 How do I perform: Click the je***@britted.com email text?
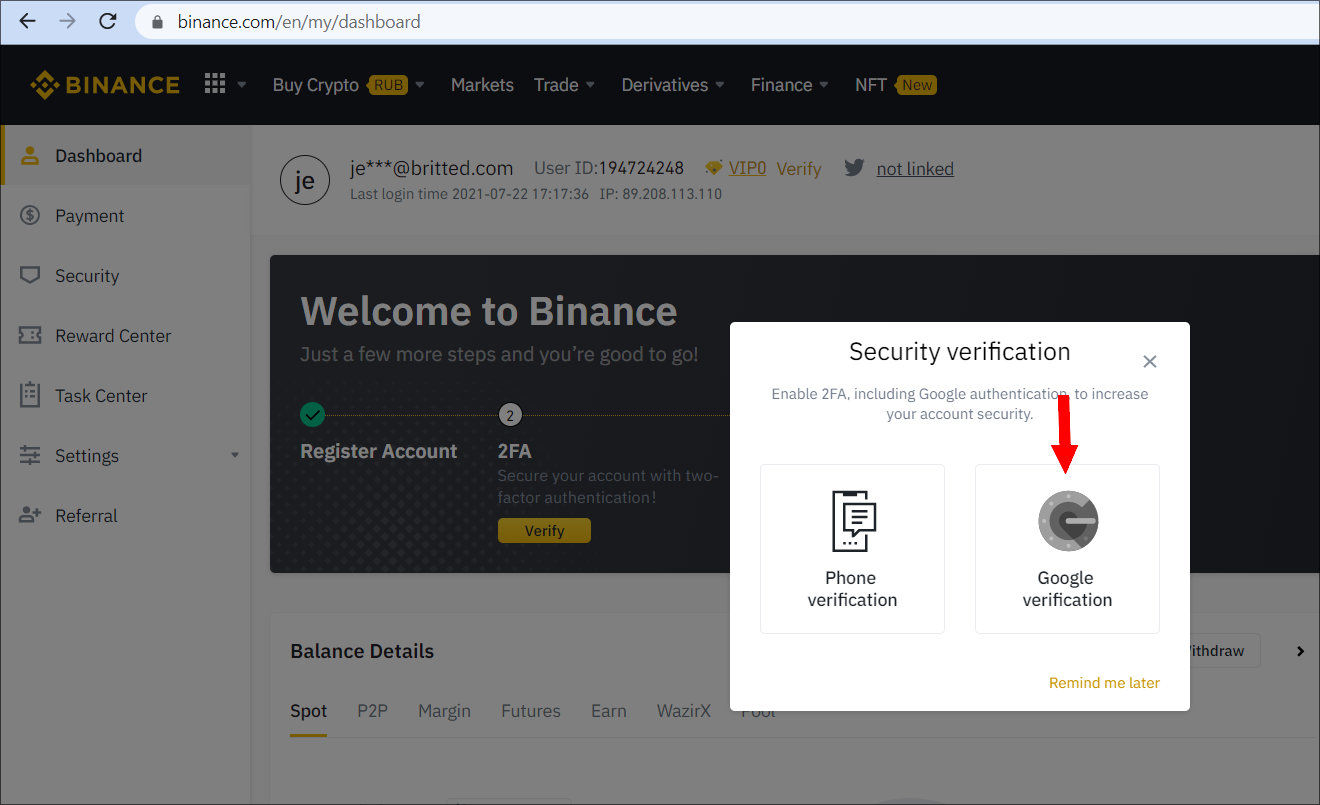[x=432, y=168]
